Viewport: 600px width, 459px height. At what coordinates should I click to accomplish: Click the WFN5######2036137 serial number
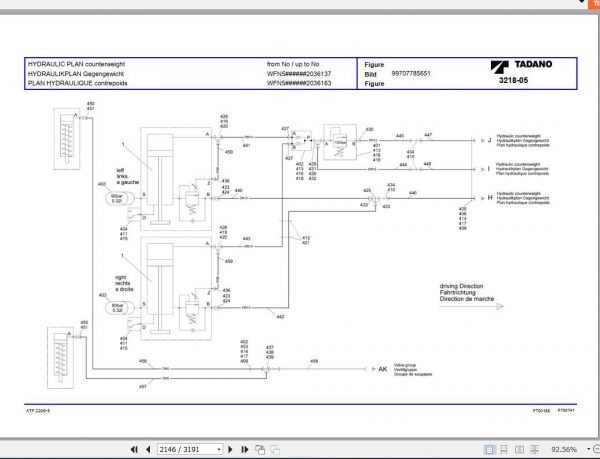pyautogui.click(x=299, y=73)
